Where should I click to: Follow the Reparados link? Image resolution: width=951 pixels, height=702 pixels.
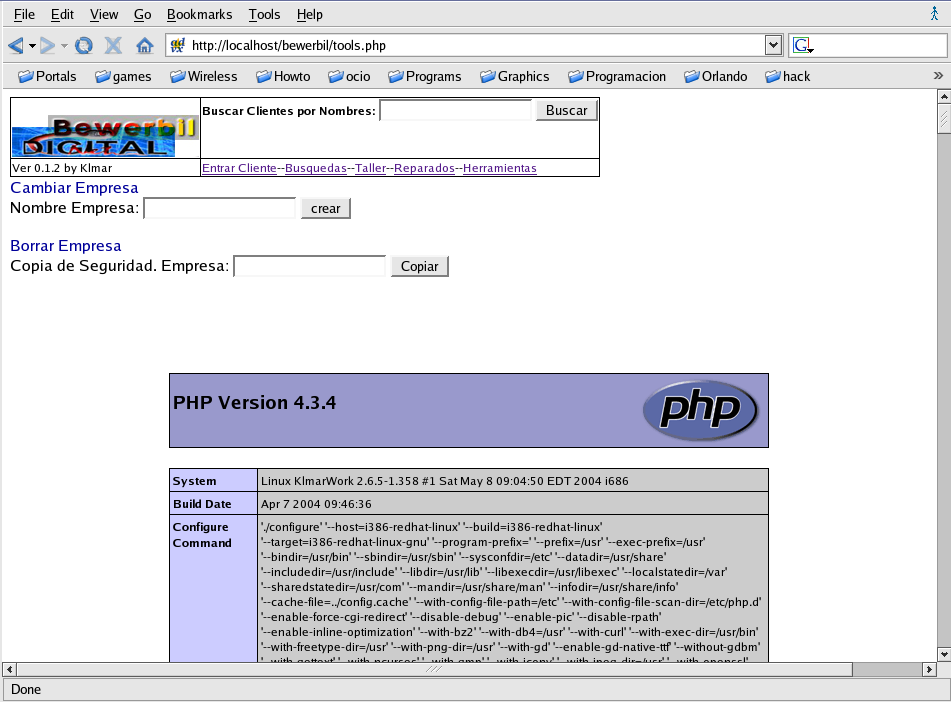click(x=424, y=168)
